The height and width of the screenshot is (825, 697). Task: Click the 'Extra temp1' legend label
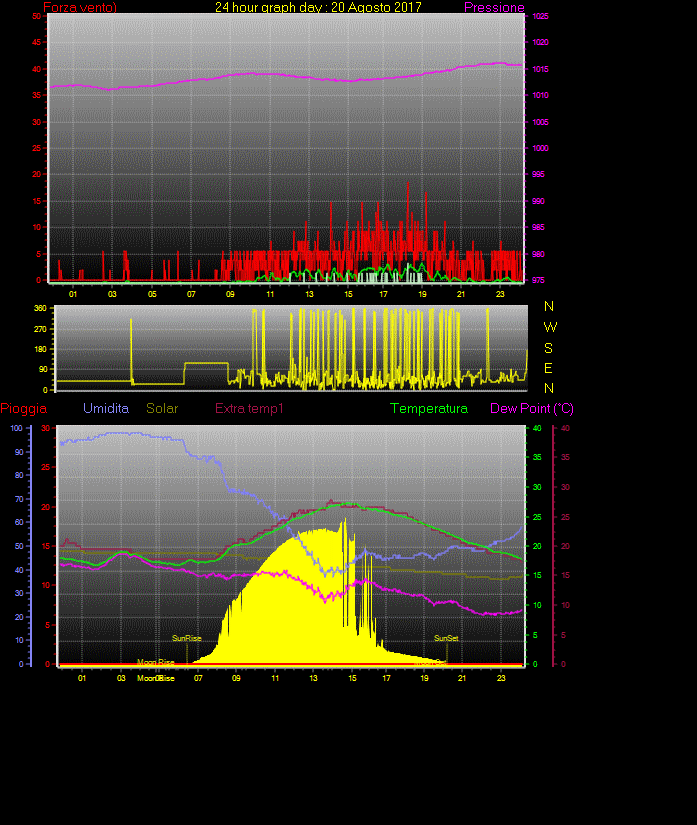coord(249,408)
